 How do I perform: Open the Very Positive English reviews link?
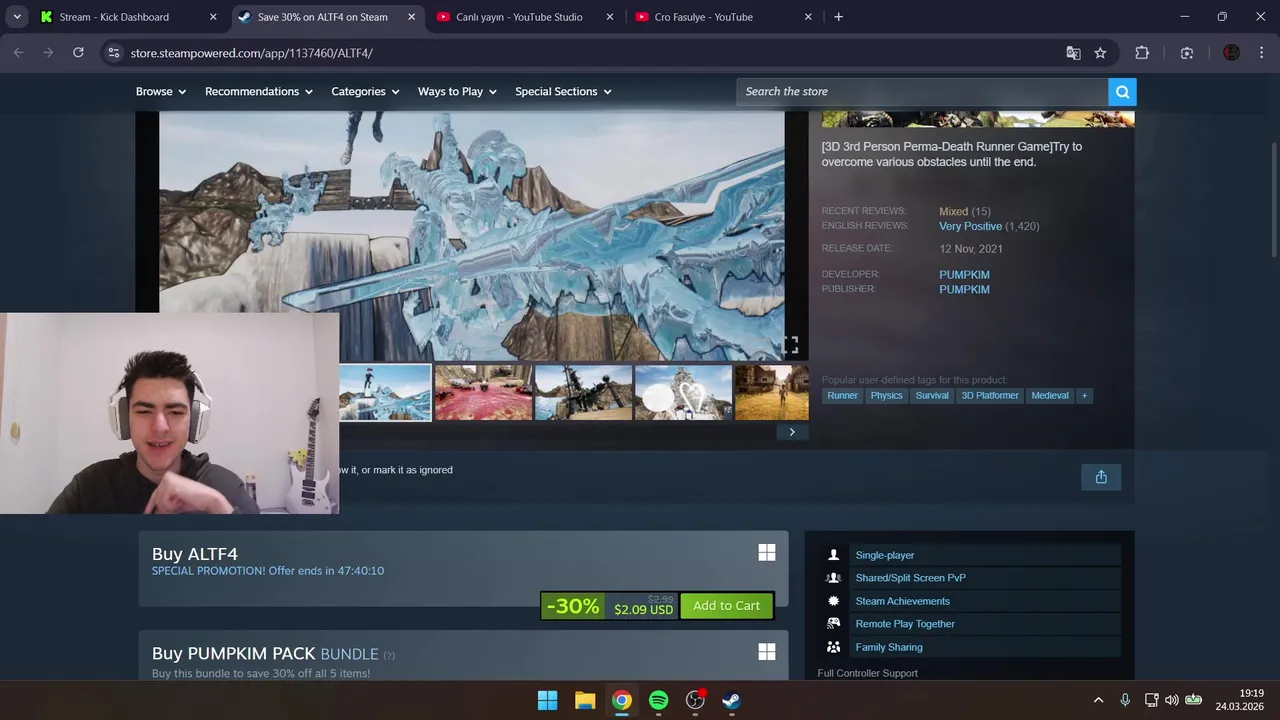(x=970, y=227)
